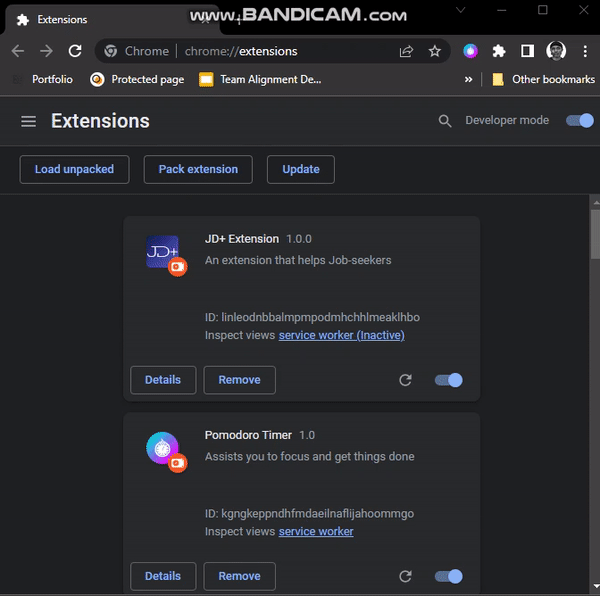Click the Load unpacked button
600x596 pixels.
[74, 169]
